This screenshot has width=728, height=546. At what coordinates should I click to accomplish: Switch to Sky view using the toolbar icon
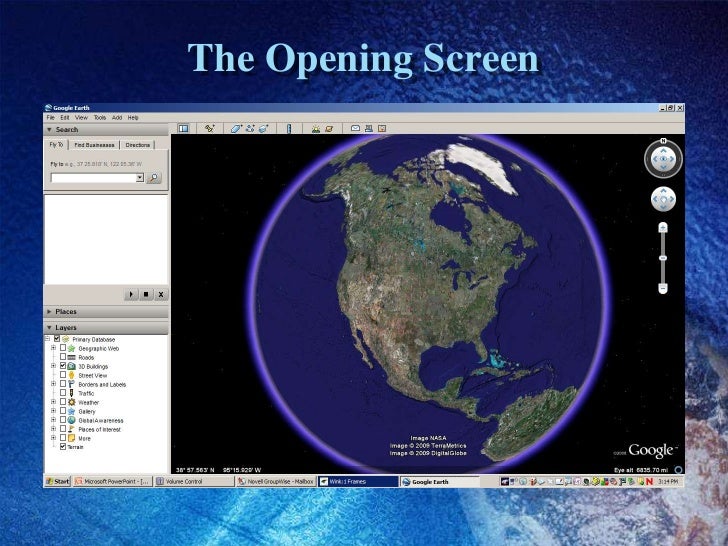329,129
